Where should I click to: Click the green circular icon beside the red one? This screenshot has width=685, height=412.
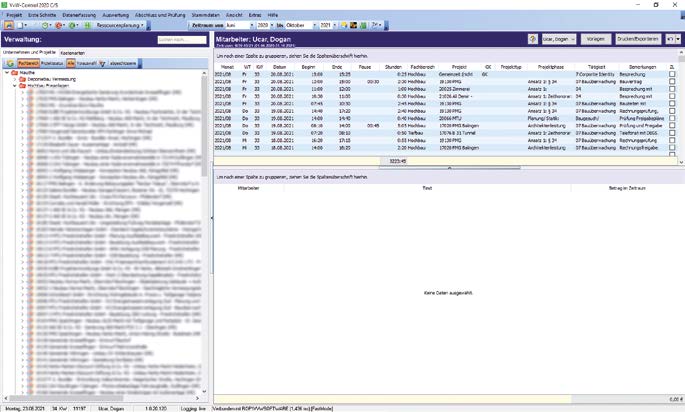tap(72, 25)
